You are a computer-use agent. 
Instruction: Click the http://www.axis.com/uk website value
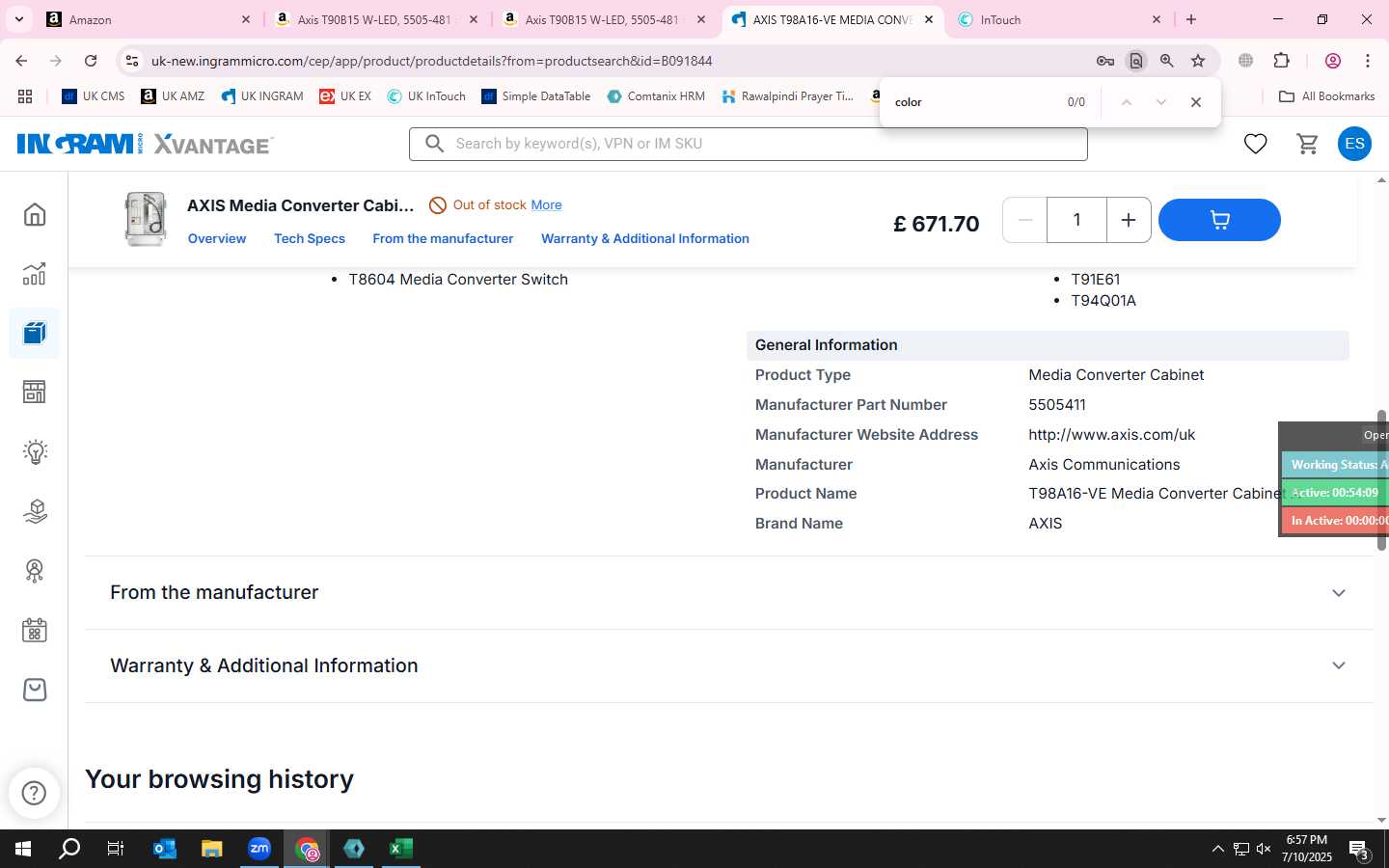(1111, 435)
